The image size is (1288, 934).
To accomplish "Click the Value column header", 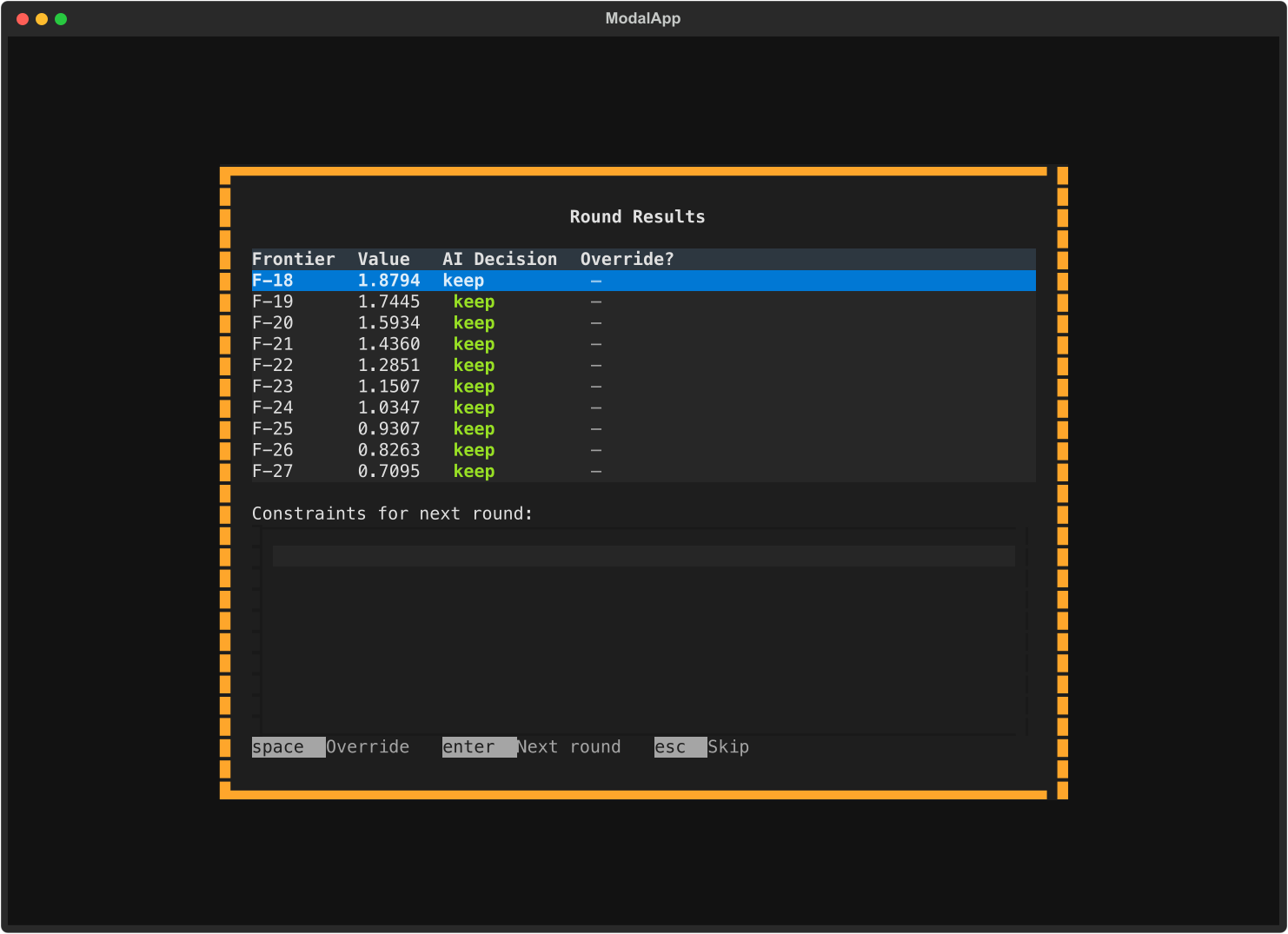I will (383, 259).
